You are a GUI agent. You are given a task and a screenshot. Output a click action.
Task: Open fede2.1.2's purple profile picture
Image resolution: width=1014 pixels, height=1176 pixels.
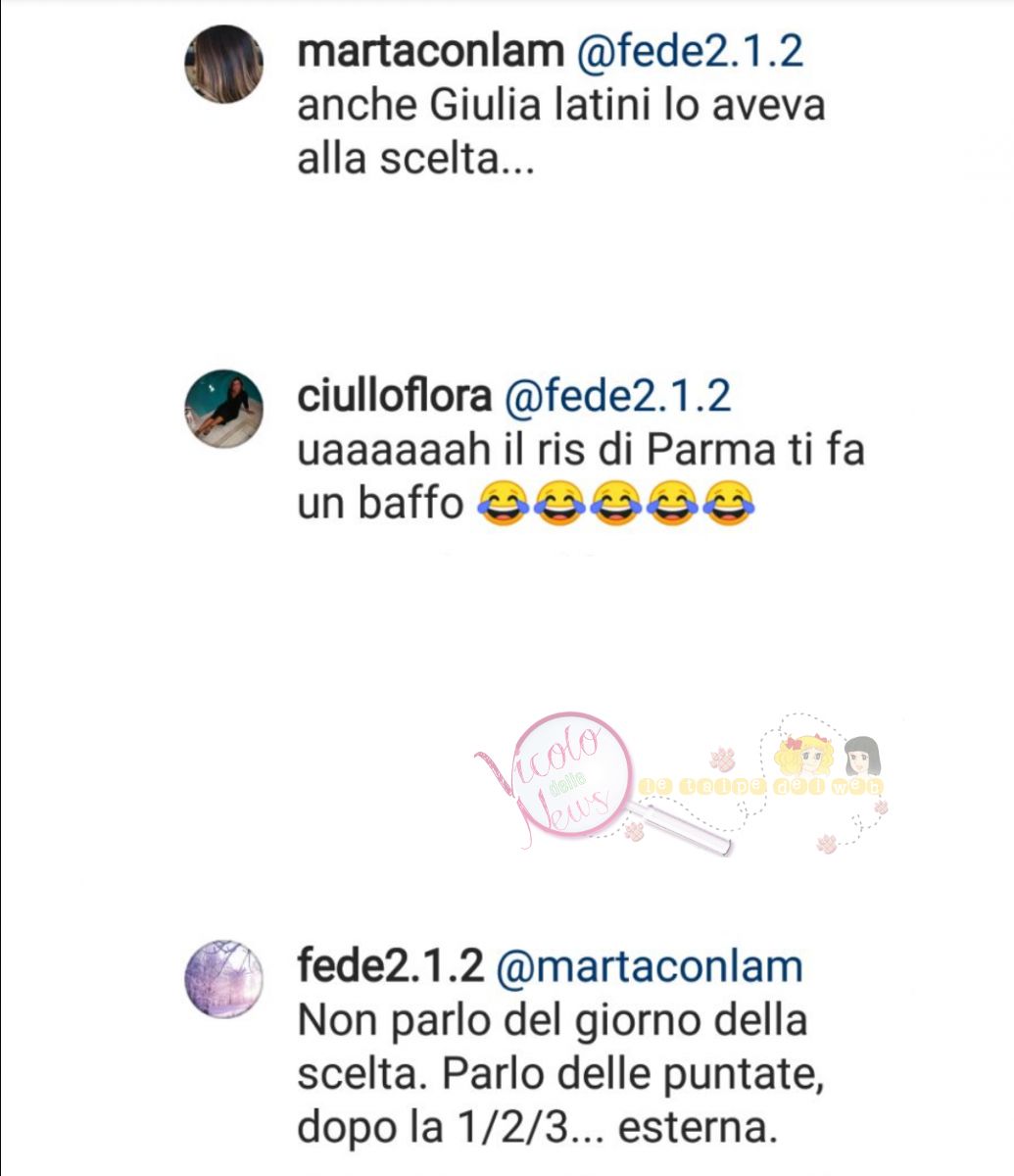pos(224,979)
